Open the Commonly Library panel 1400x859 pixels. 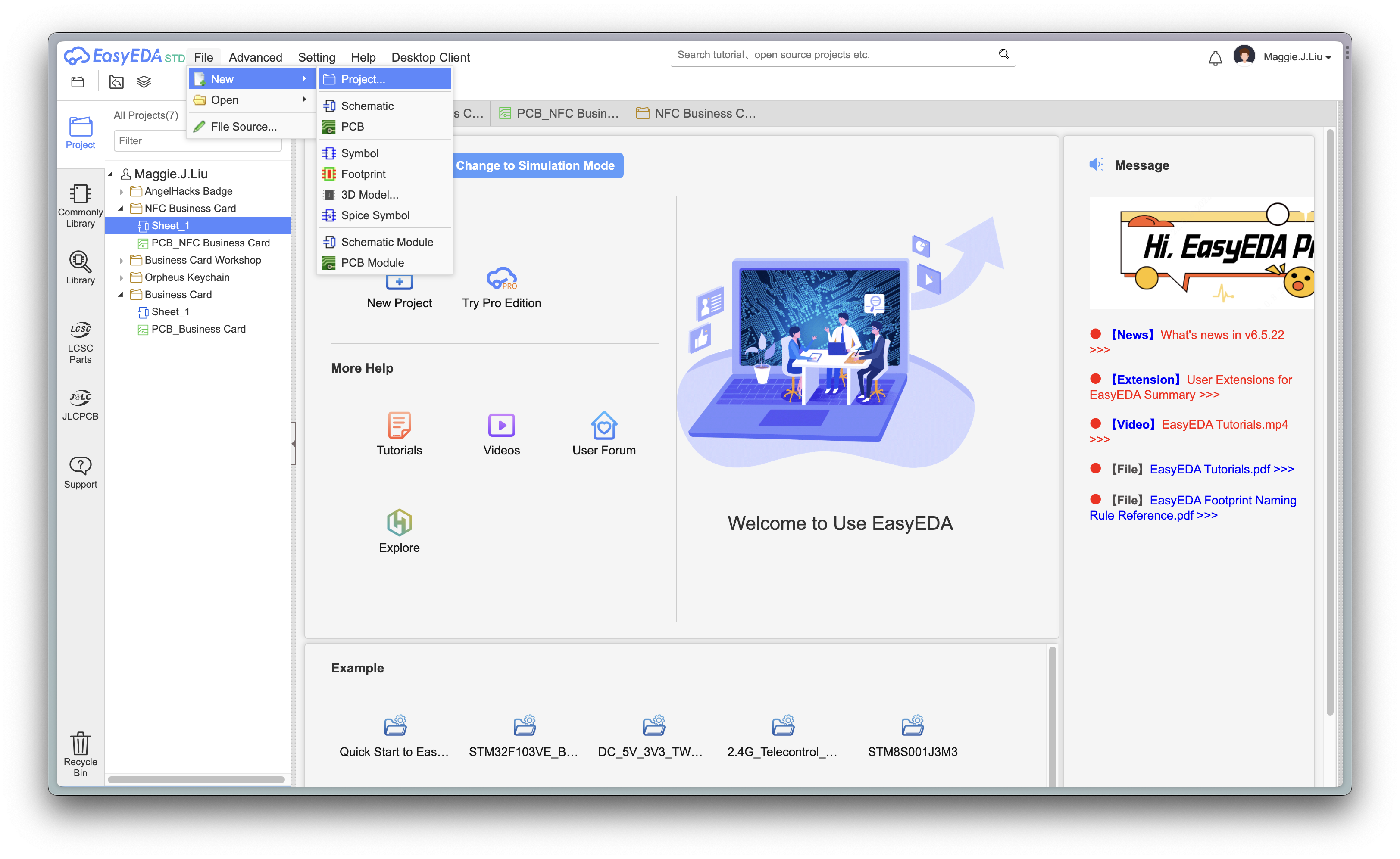click(80, 205)
